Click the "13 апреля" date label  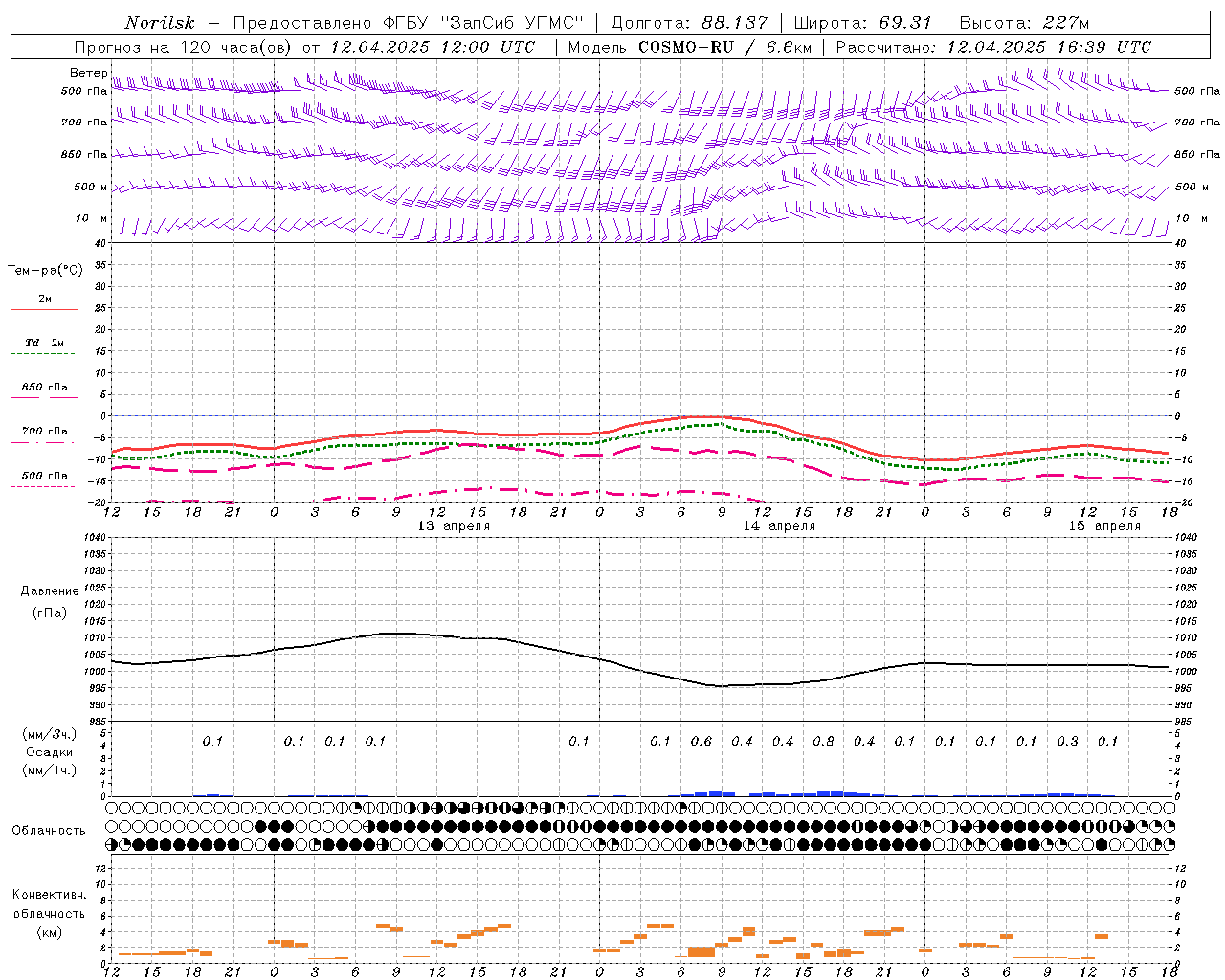[454, 526]
